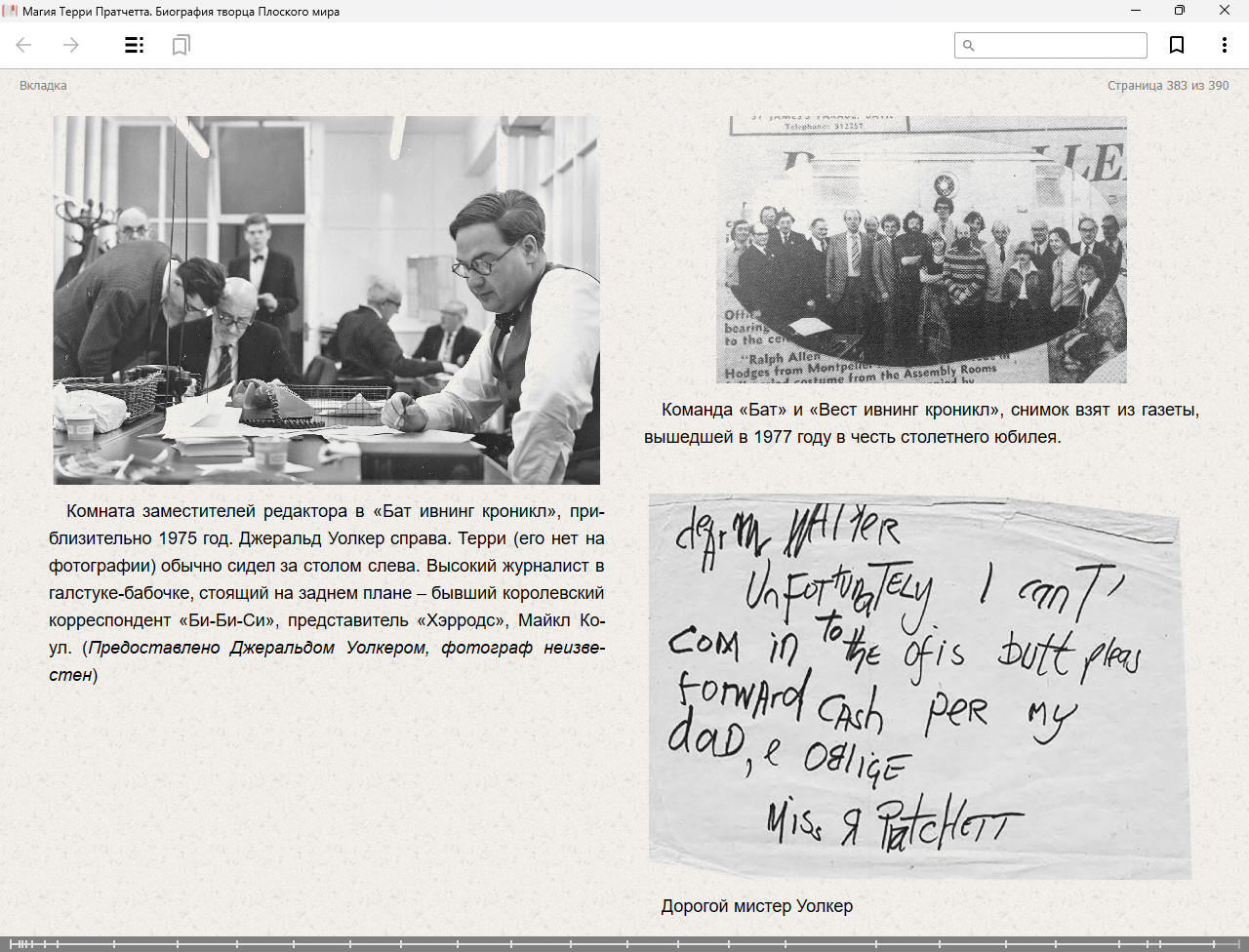1249x952 pixels.
Task: Open the handwritten 'Dear Mr Walker' note image
Action: pos(919,687)
